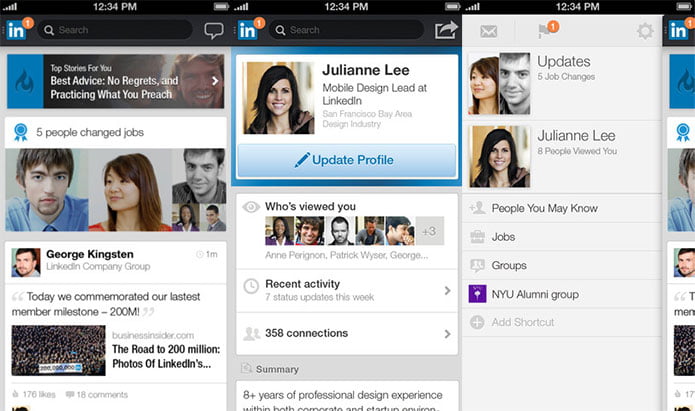The height and width of the screenshot is (411, 695).
Task: Tap people icon beside 358 connections
Action: click(251, 333)
